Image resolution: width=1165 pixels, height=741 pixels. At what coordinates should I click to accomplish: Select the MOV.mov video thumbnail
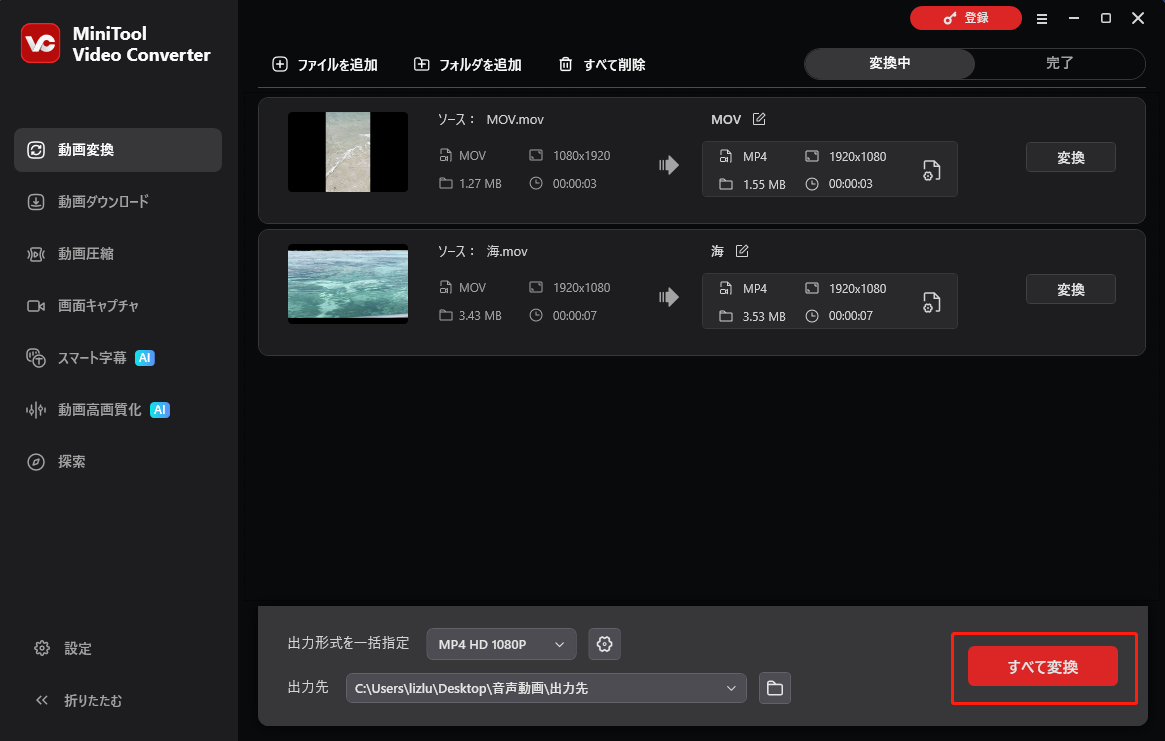(x=348, y=152)
